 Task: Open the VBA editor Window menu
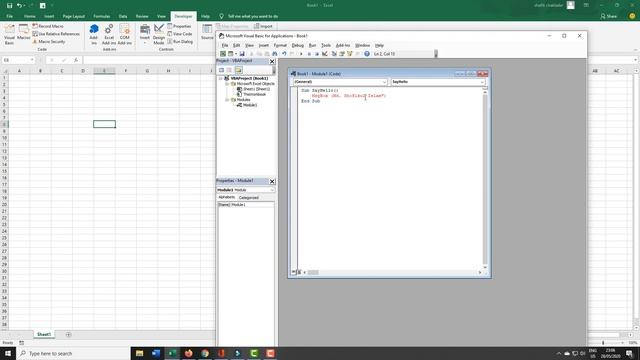pyautogui.click(x=362, y=45)
